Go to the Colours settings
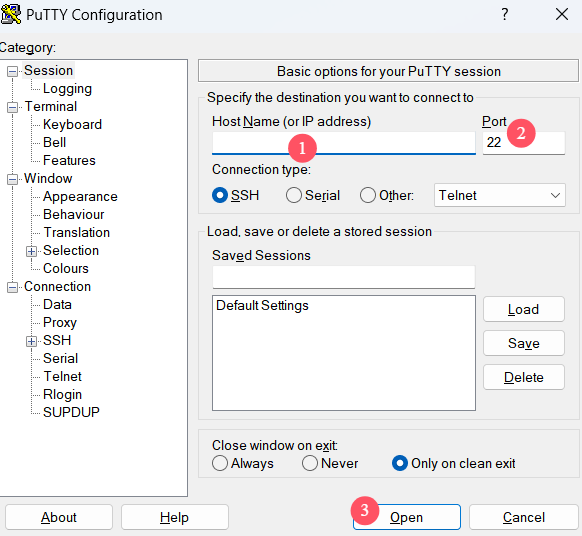This screenshot has width=582, height=536. [x=66, y=268]
